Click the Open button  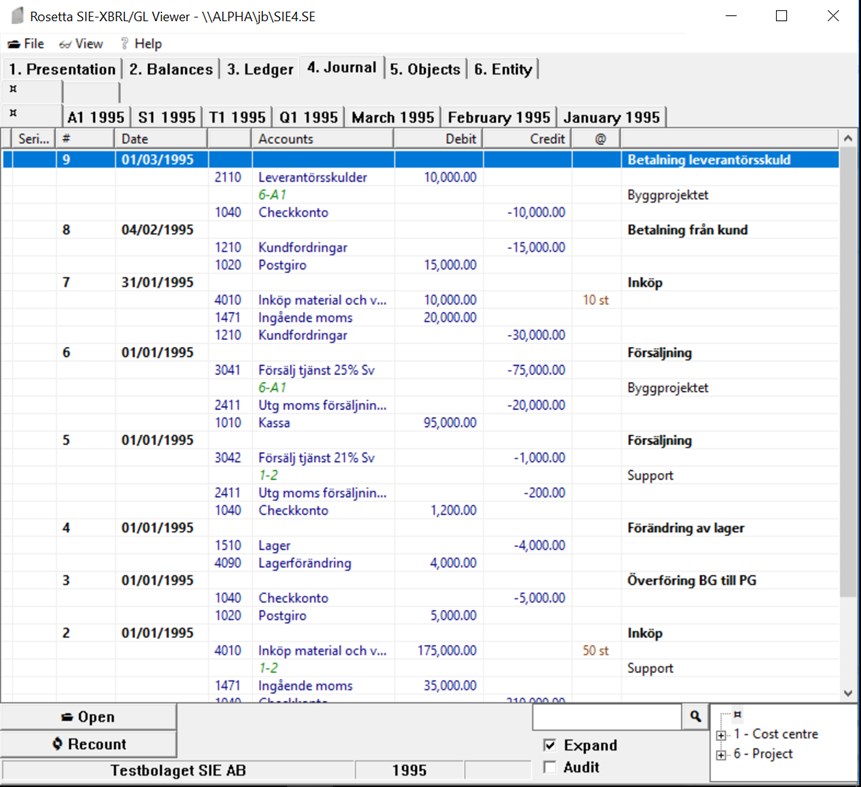[87, 716]
